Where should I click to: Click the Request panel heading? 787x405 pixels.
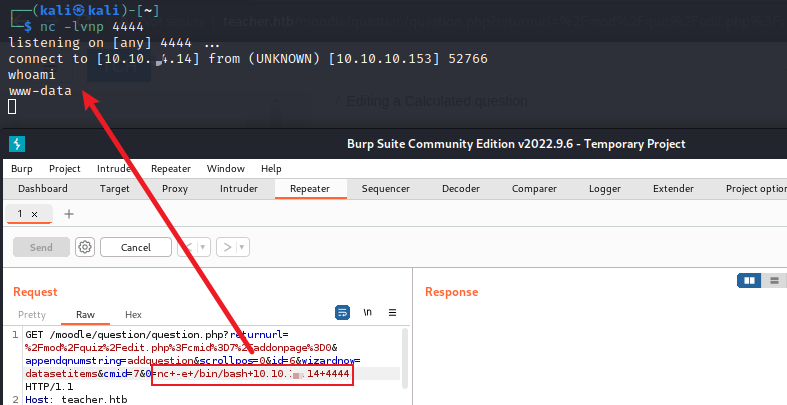(x=35, y=292)
